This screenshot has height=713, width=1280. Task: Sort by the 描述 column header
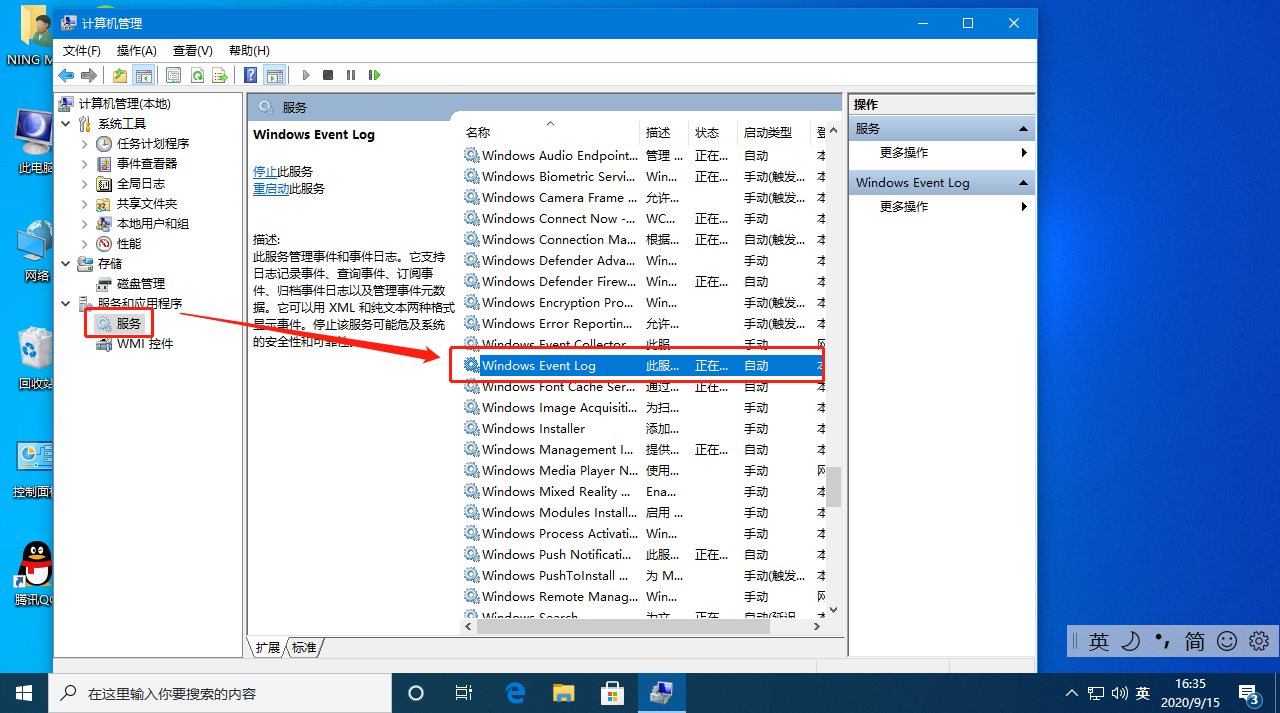coord(664,132)
